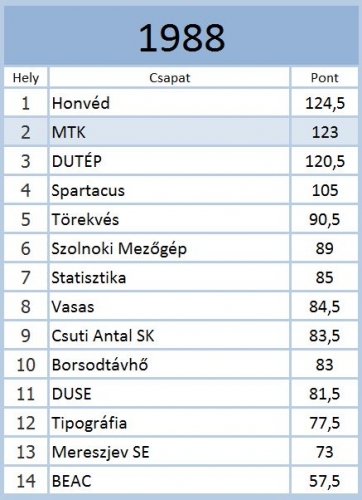Click the Csuti Antal SK cell
This screenshot has width=362, height=500.
tap(169, 336)
